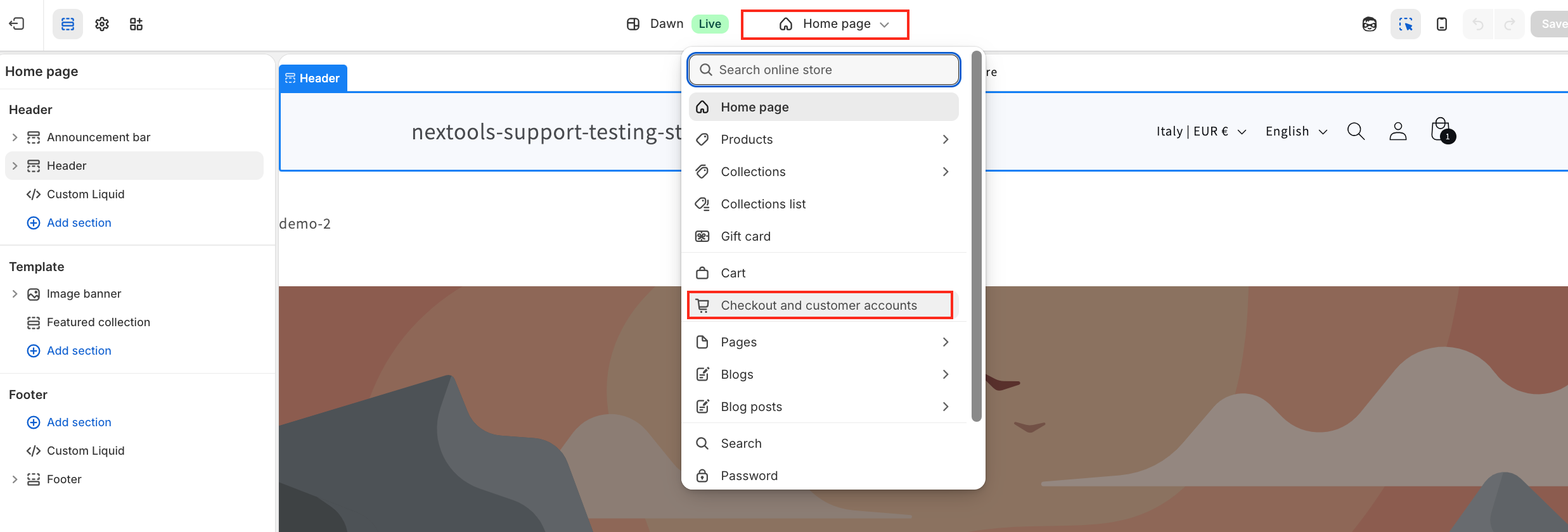Viewport: 1568px width, 532px height.
Task: Open theme settings gear icon
Action: pyautogui.click(x=102, y=24)
